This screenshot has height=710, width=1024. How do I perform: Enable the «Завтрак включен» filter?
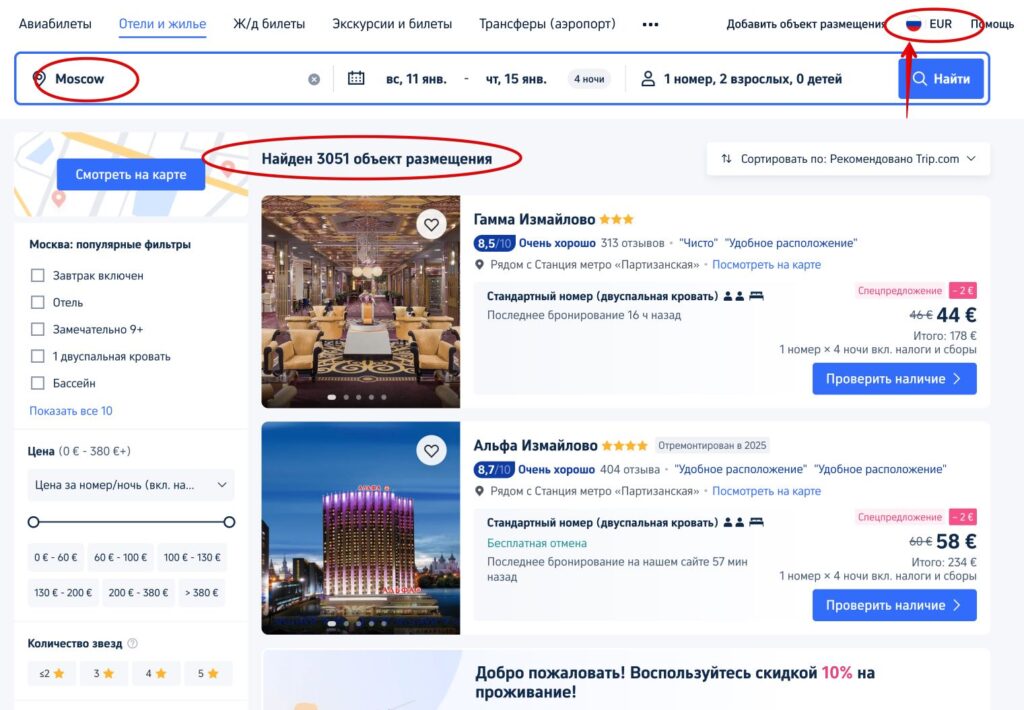[37, 273]
